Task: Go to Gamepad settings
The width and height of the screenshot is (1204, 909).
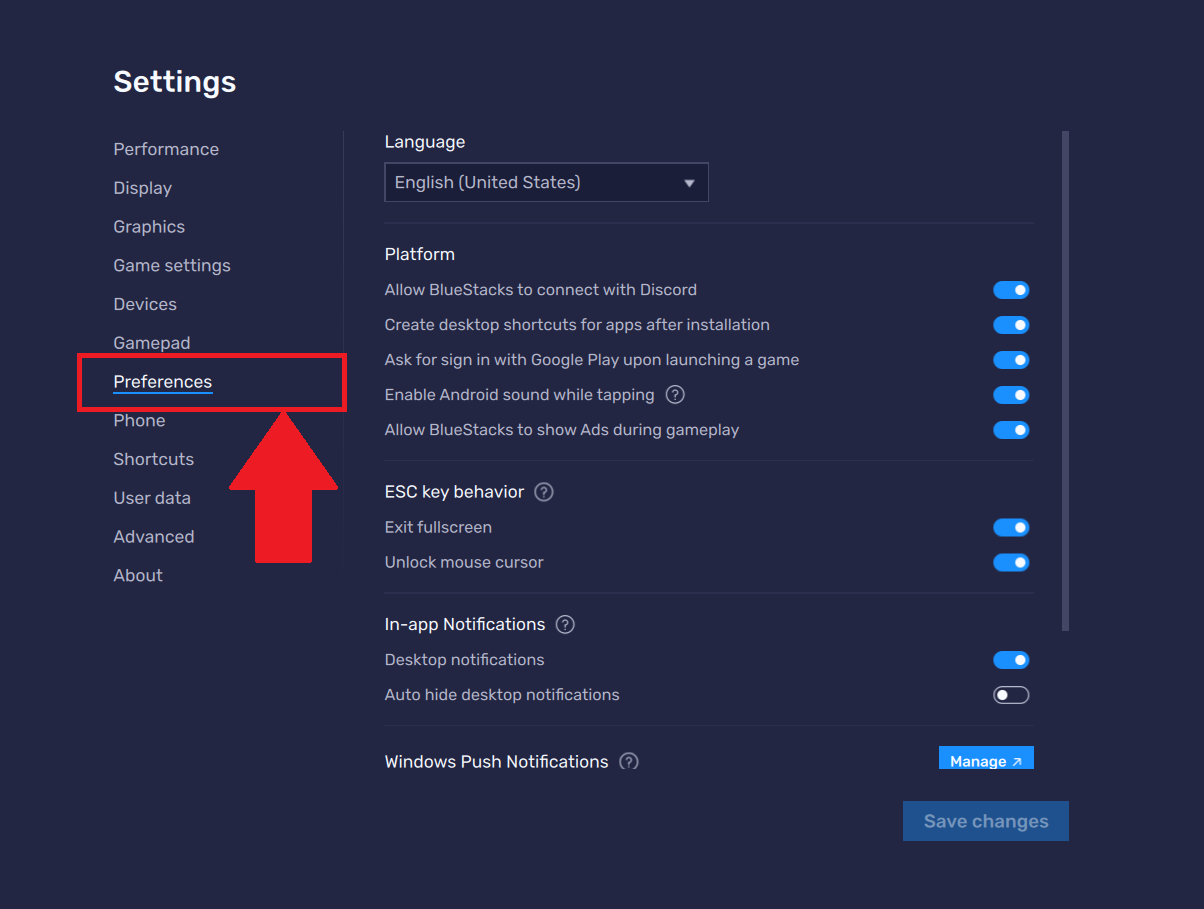Action: coord(151,342)
